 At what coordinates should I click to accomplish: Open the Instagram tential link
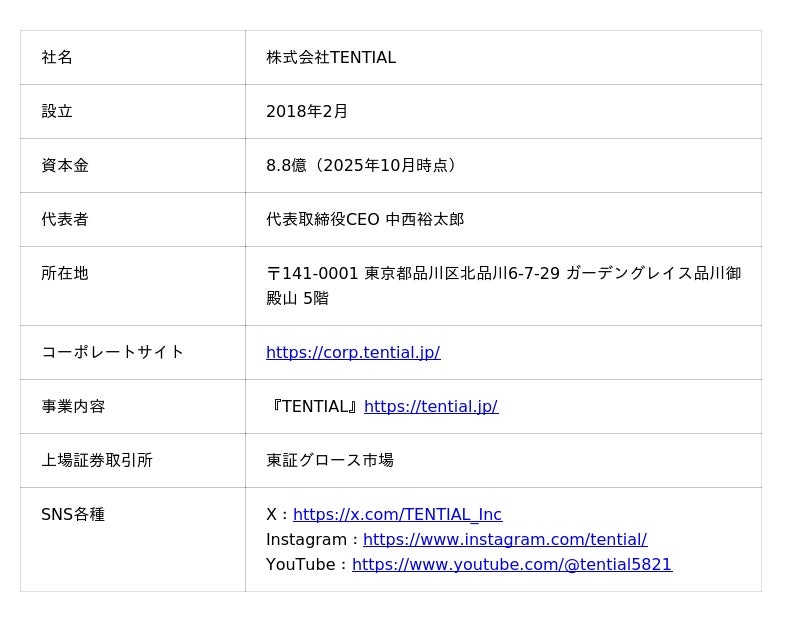[505, 539]
